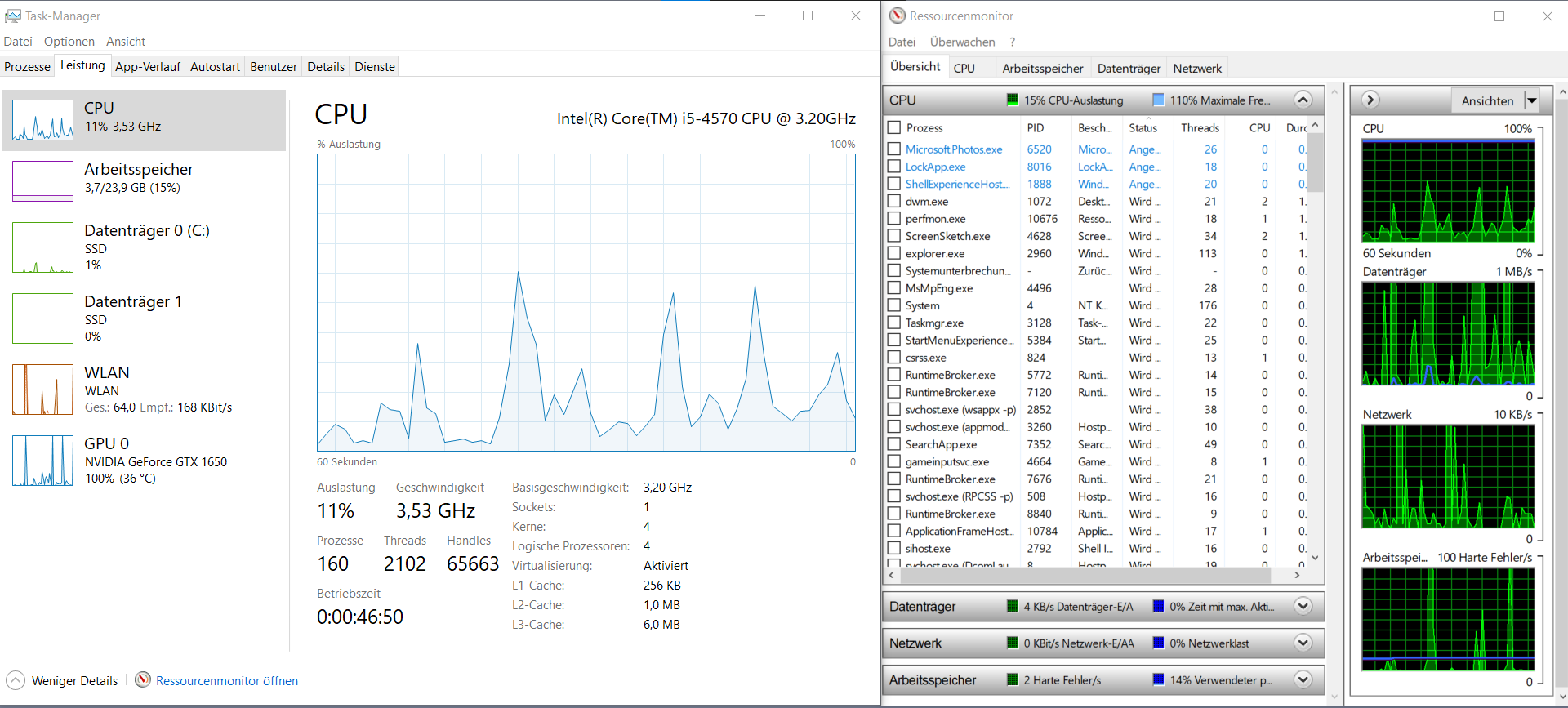This screenshot has height=708, width=1568.
Task: Switch to the Autostart tab
Action: tap(215, 67)
